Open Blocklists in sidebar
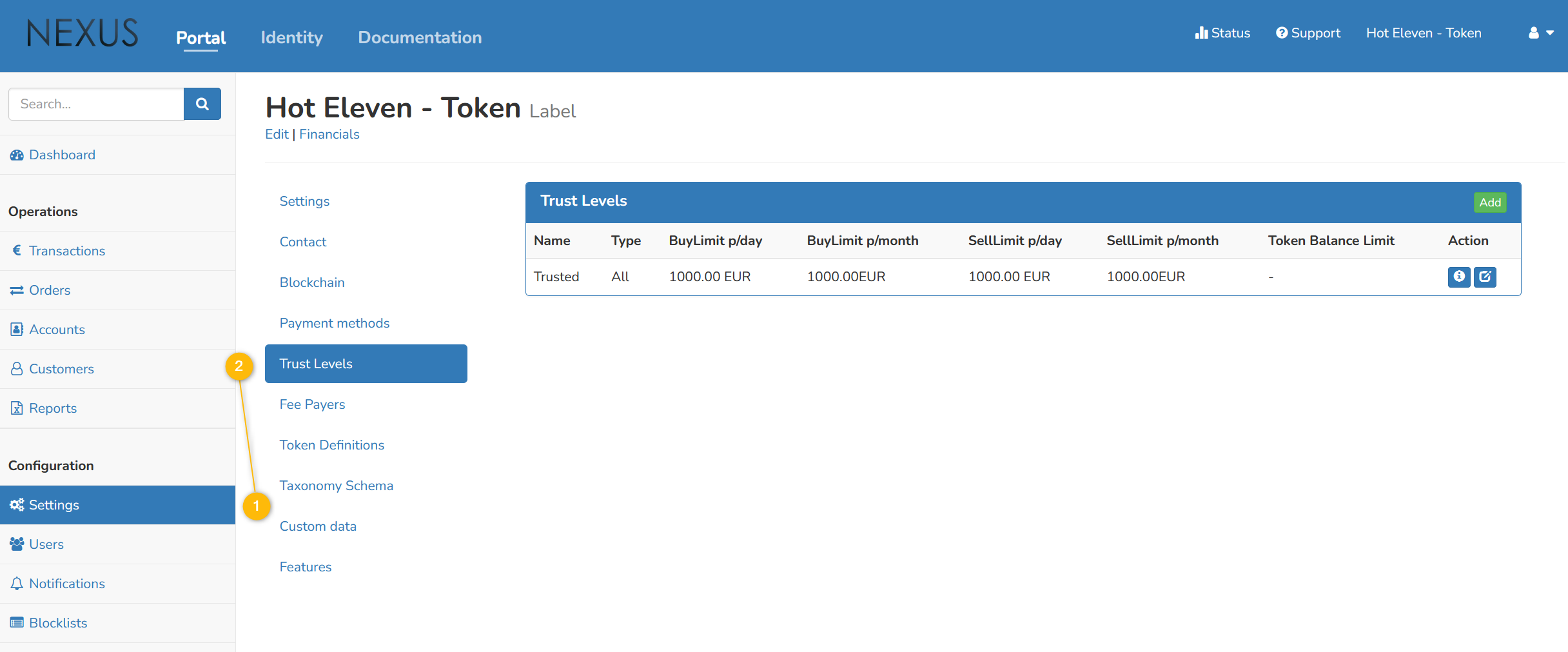 point(57,623)
